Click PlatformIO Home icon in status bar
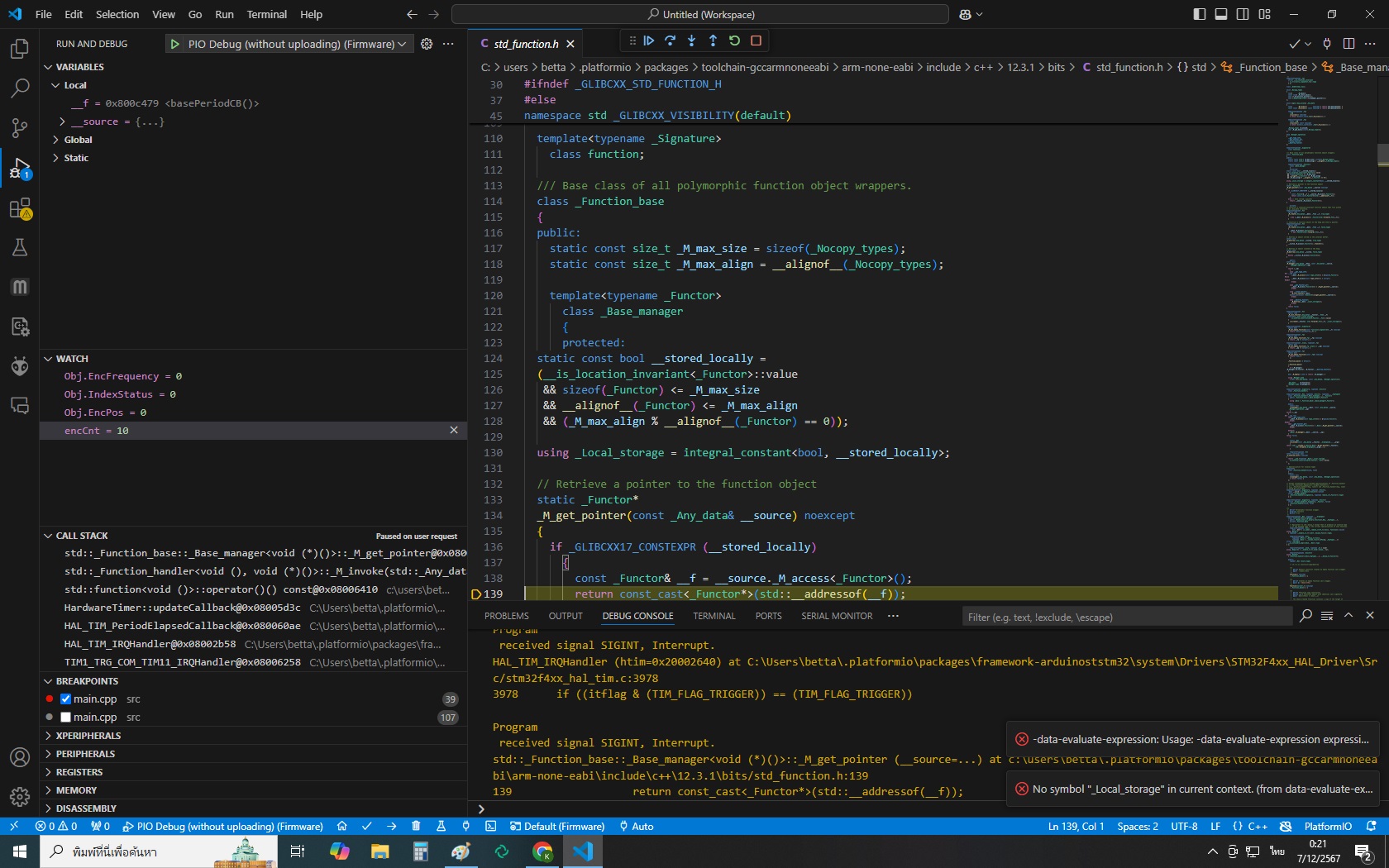 (x=342, y=826)
